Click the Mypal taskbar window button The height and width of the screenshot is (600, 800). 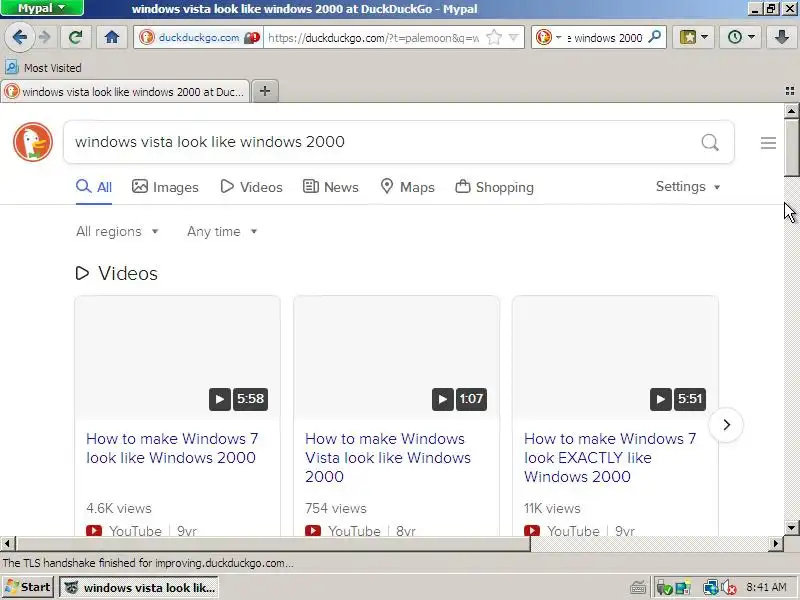tap(139, 588)
